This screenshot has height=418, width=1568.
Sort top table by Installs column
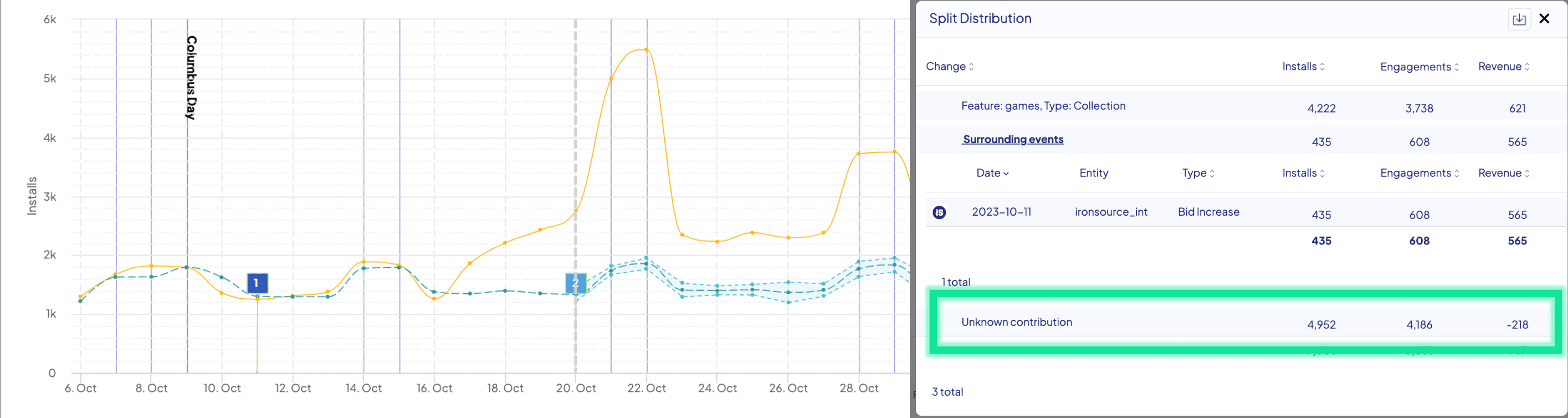point(1303,67)
